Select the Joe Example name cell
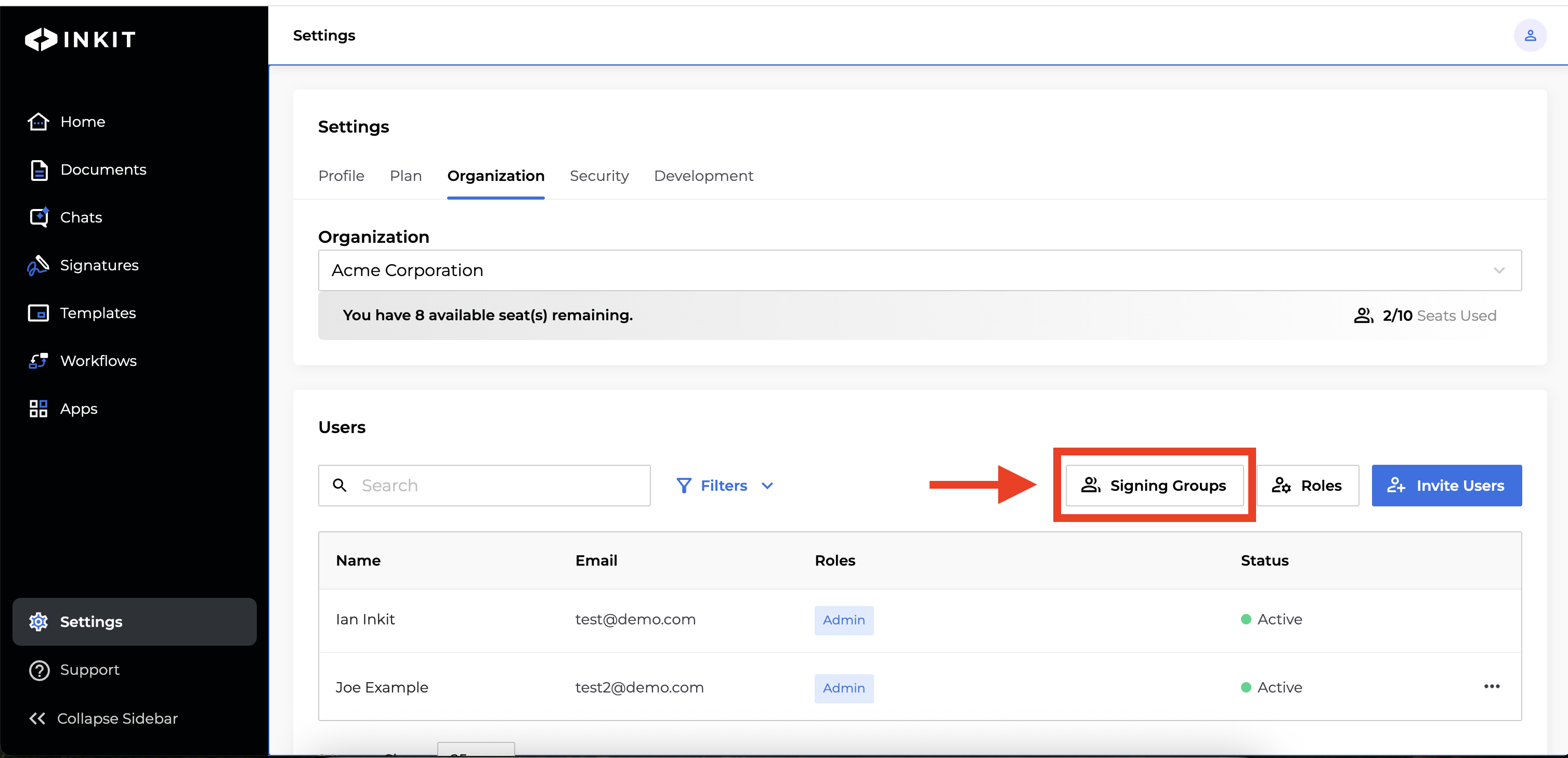 [x=382, y=688]
